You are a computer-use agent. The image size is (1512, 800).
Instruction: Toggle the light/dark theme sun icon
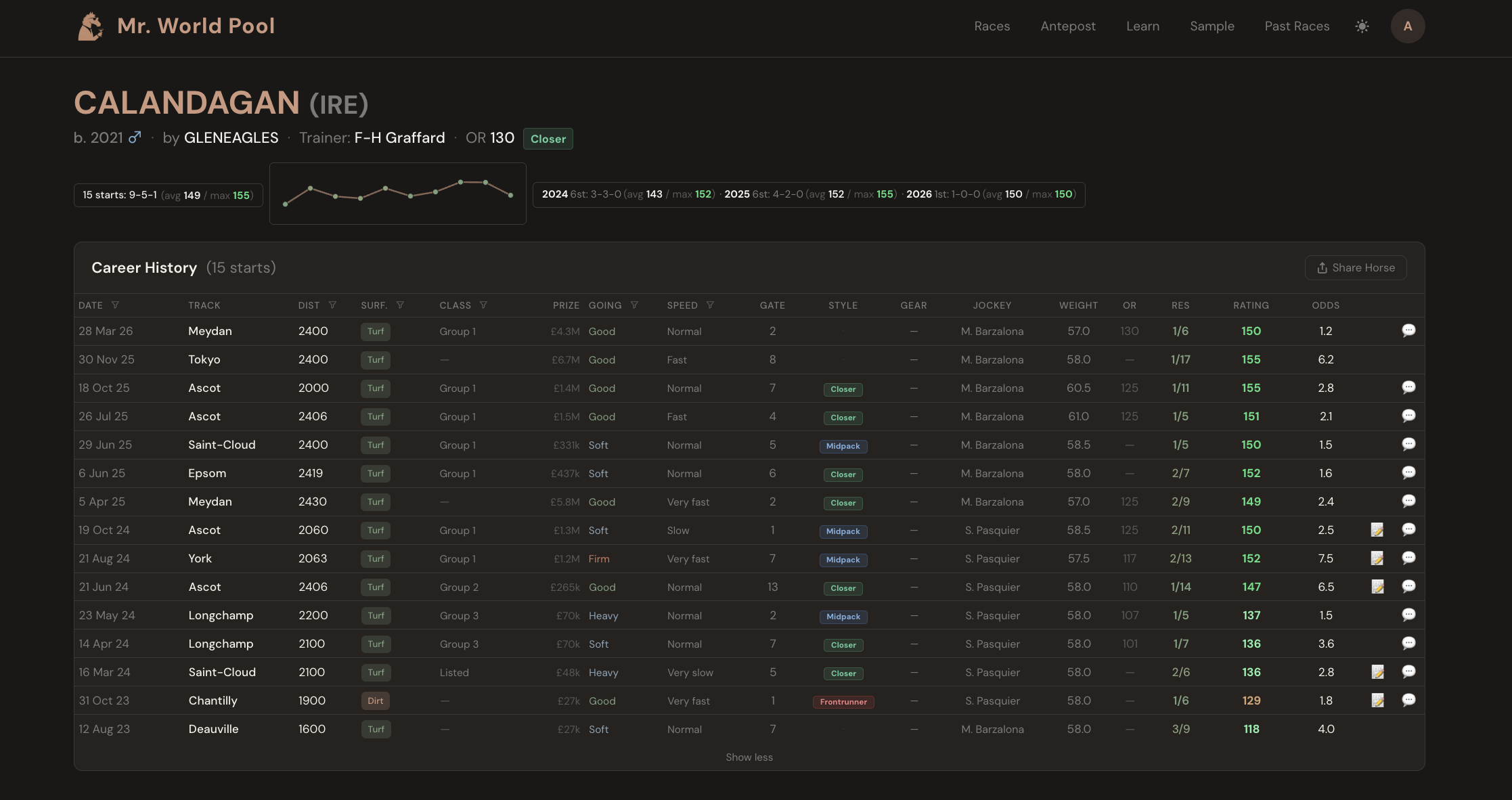(1362, 26)
